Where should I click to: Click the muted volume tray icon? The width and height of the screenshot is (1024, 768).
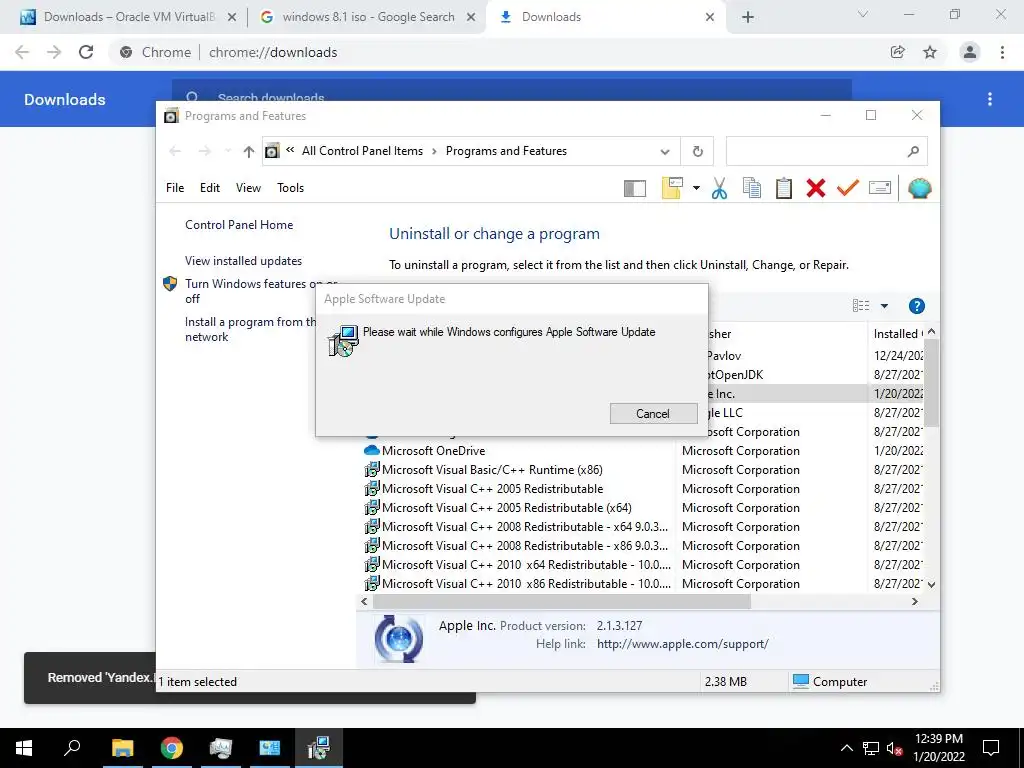pos(894,748)
